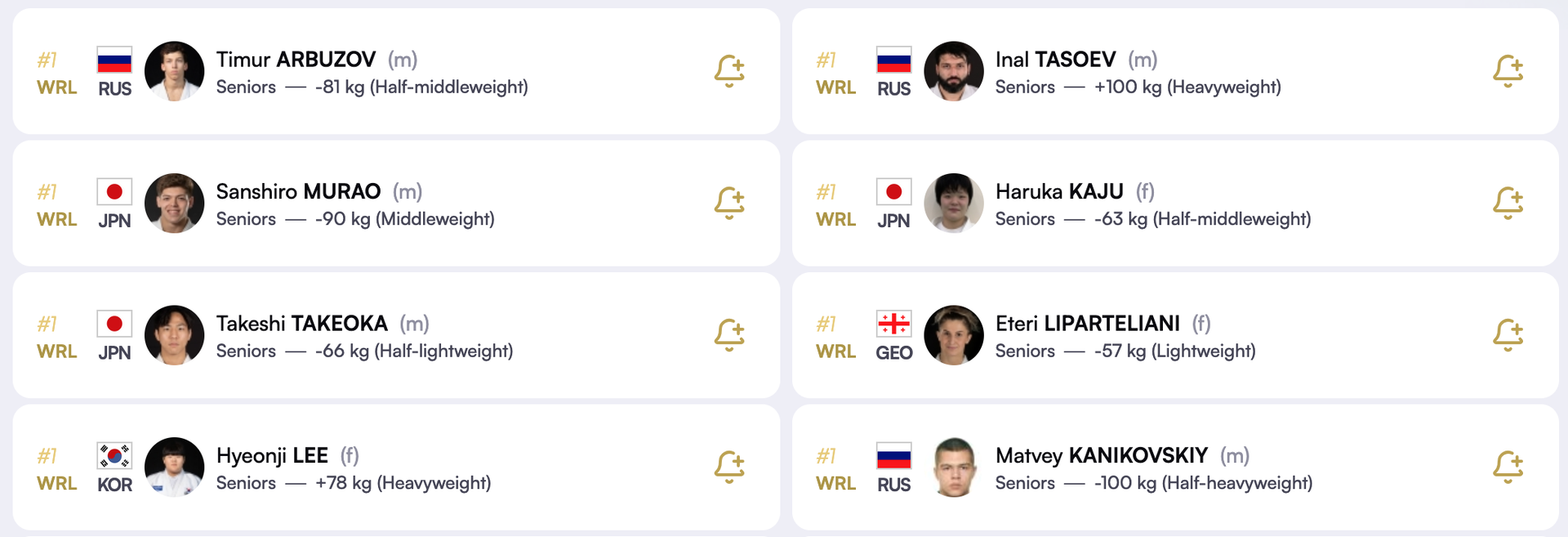The width and height of the screenshot is (1568, 537).
Task: Go to Matvey Kanikovskiy's profile
Action: (1101, 455)
